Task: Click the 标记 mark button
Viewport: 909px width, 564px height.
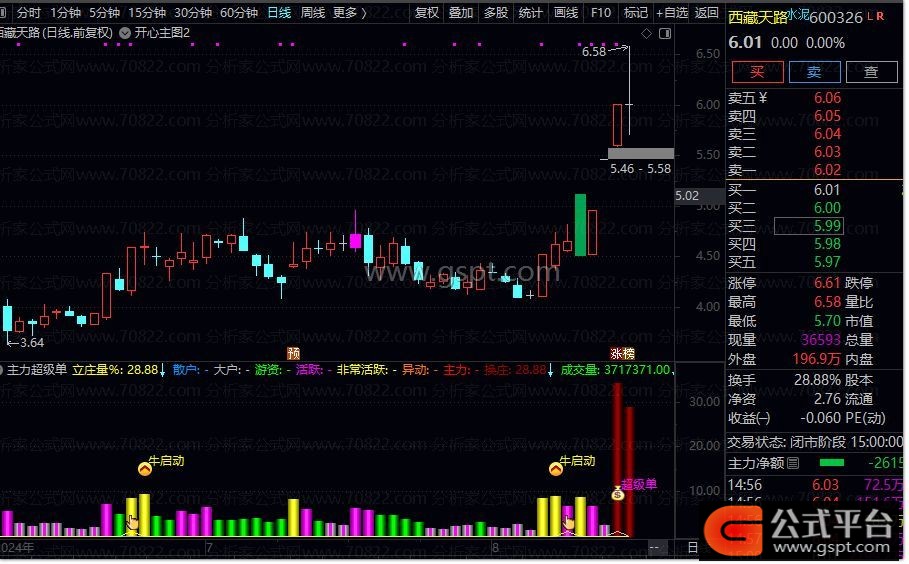Action: (x=635, y=12)
